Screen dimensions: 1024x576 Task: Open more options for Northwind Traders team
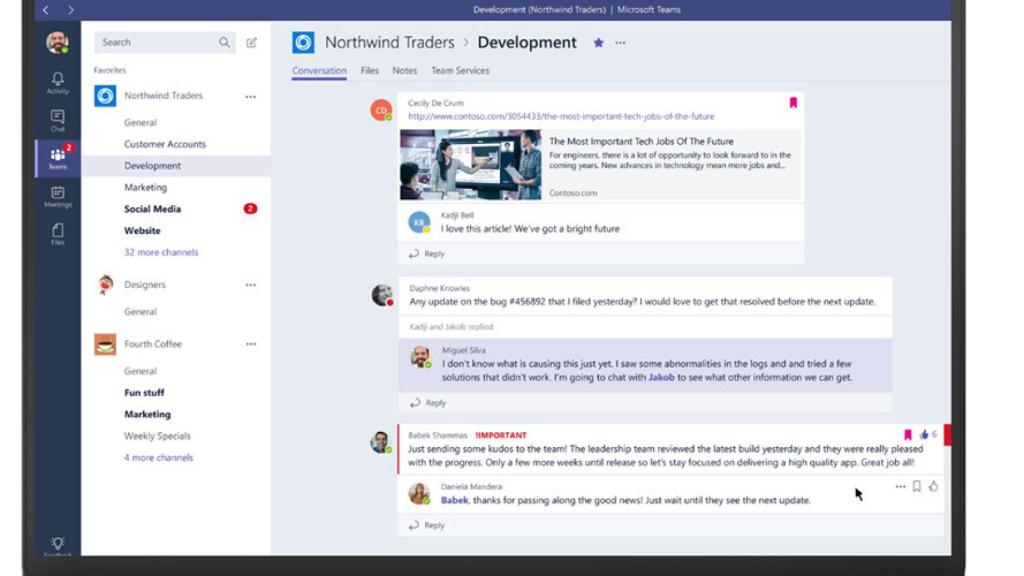pos(252,95)
